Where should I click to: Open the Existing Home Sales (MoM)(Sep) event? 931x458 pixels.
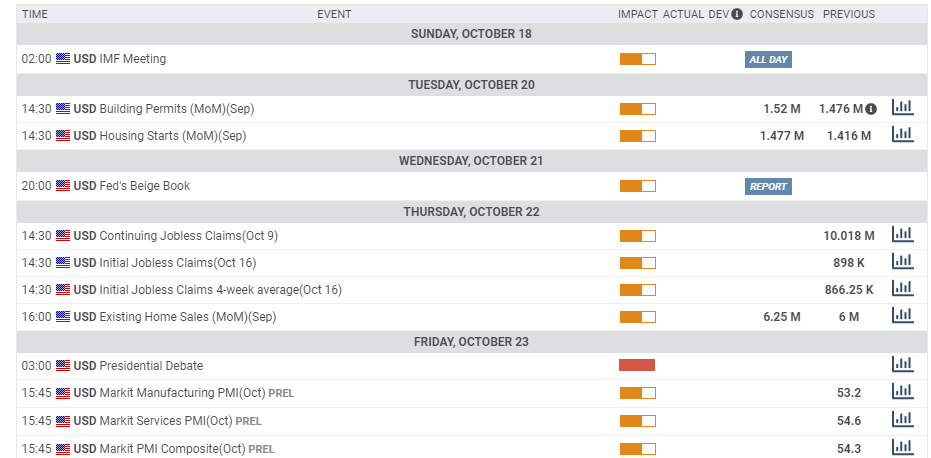point(188,317)
